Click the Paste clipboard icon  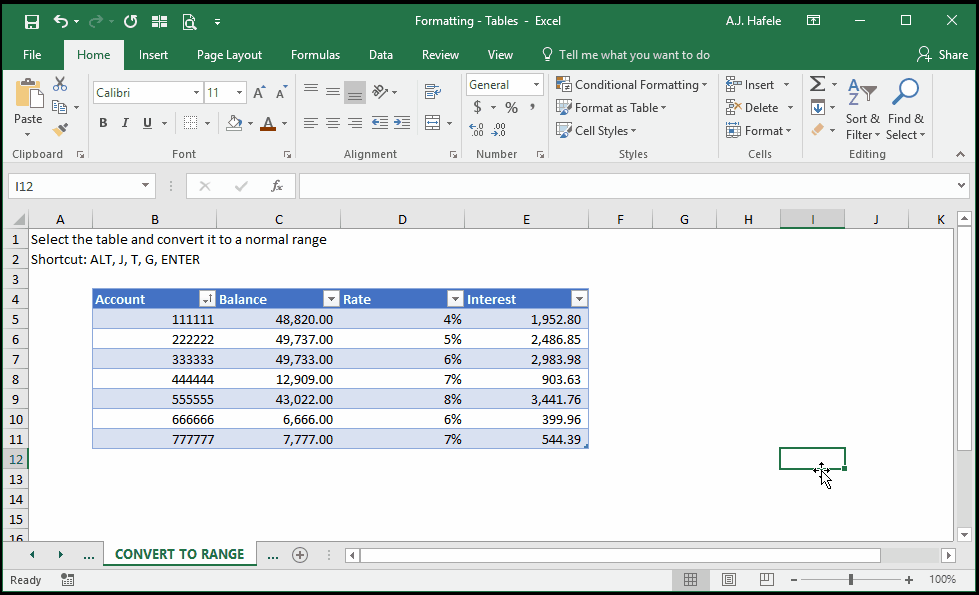[28, 94]
